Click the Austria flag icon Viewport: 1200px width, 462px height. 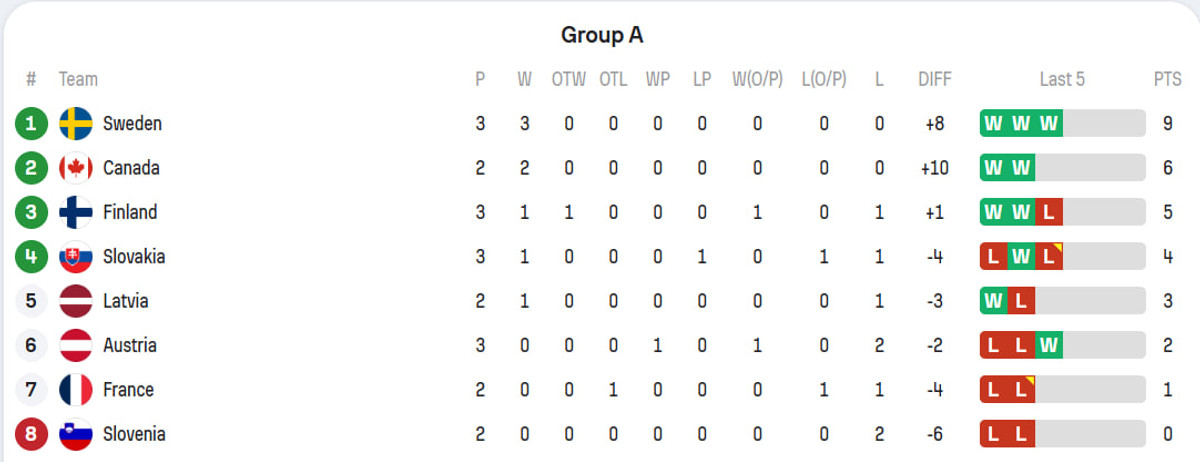click(x=76, y=345)
